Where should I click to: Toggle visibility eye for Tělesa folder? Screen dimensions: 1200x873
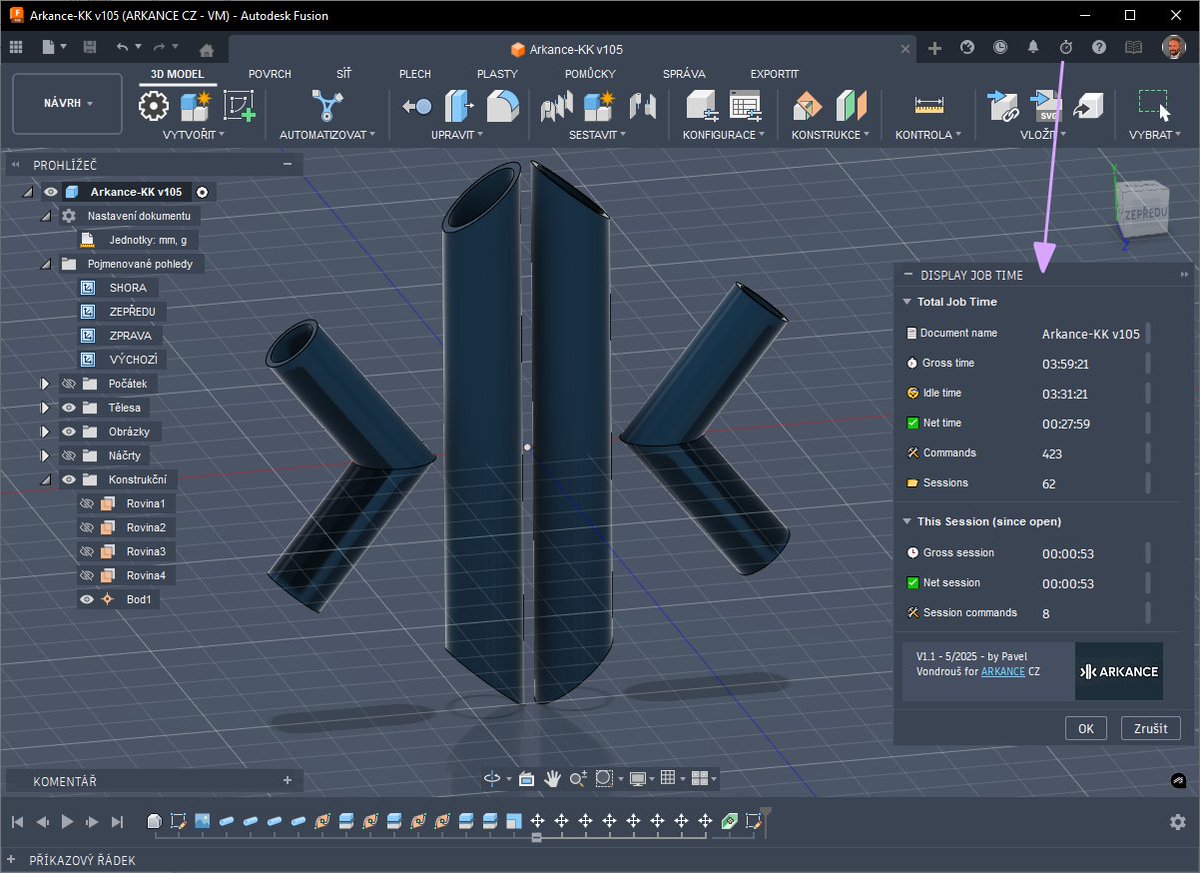(69, 407)
